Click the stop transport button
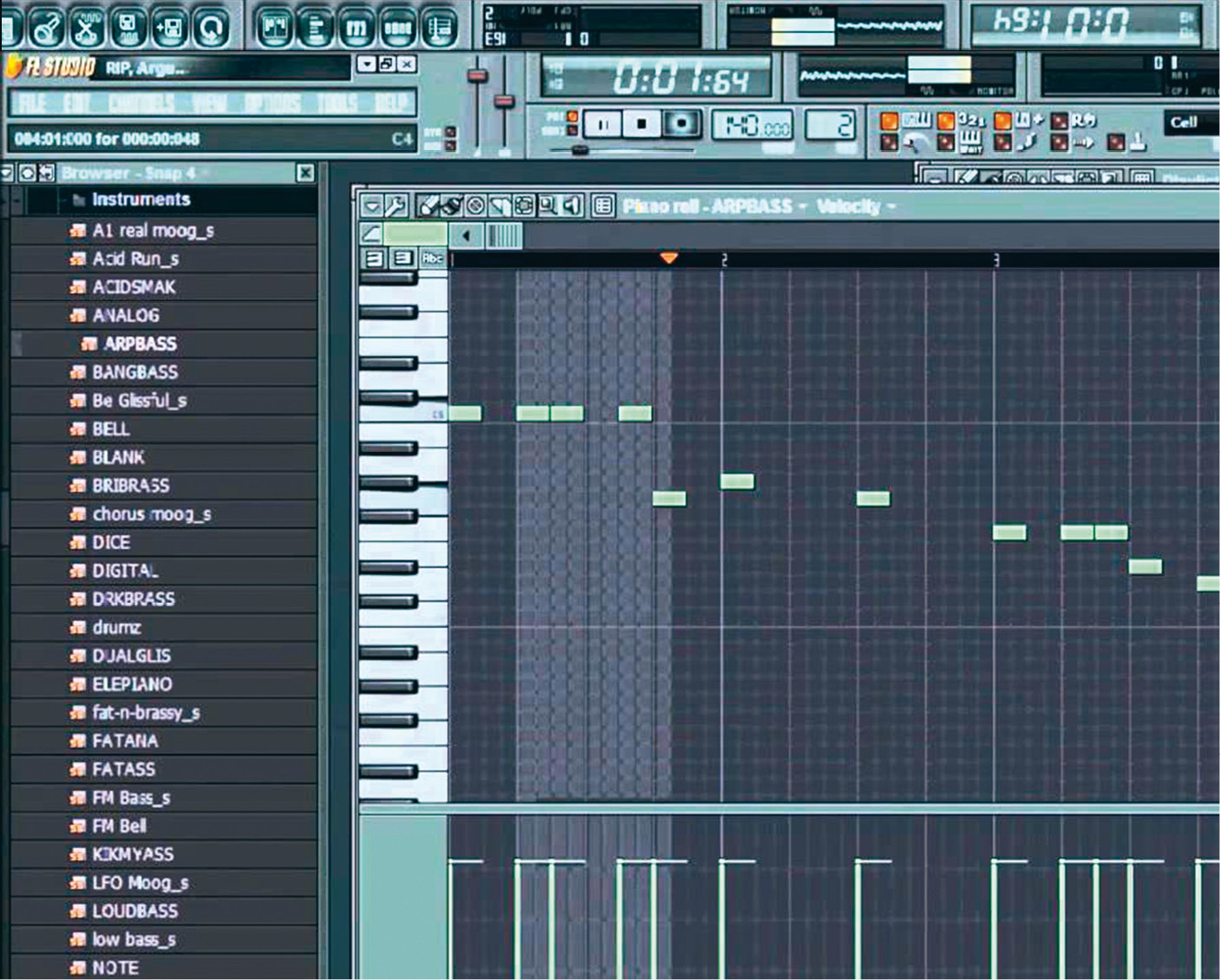1220x980 pixels. pos(642,125)
